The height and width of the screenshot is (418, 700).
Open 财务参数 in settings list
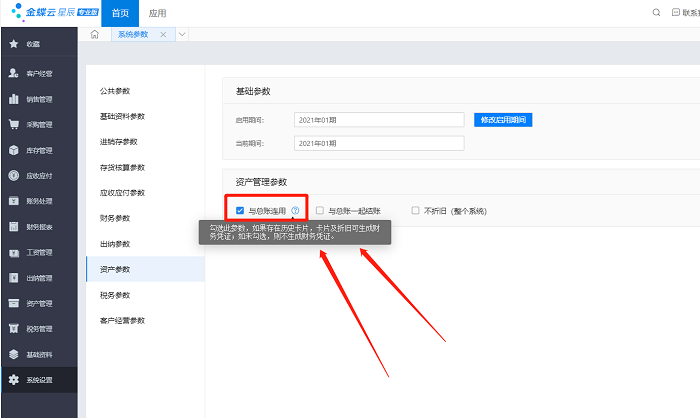[x=116, y=218]
